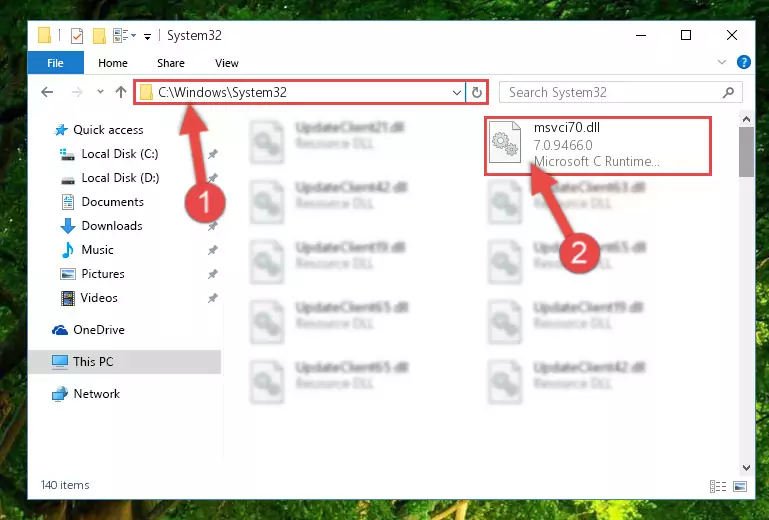Open Local Disk (D:) in sidebar
The width and height of the screenshot is (769, 520).
tap(120, 178)
